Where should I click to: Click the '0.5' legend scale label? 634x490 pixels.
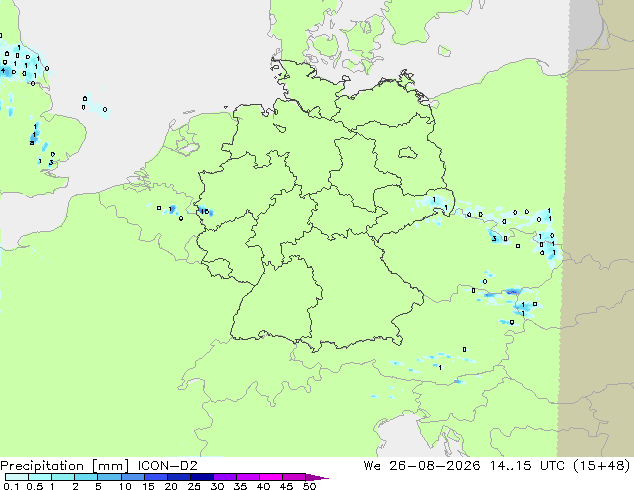click(35, 486)
